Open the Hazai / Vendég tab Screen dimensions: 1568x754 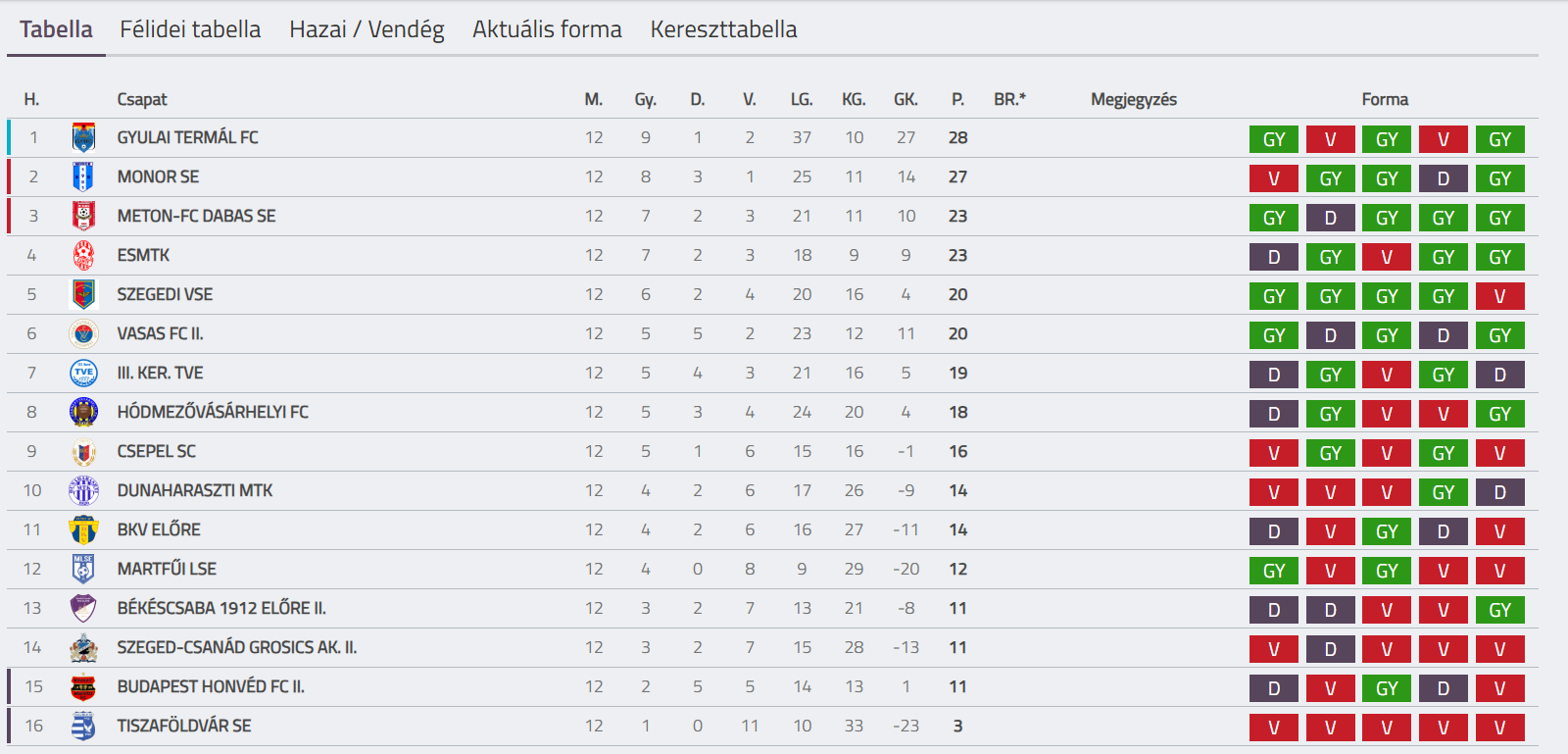367,29
